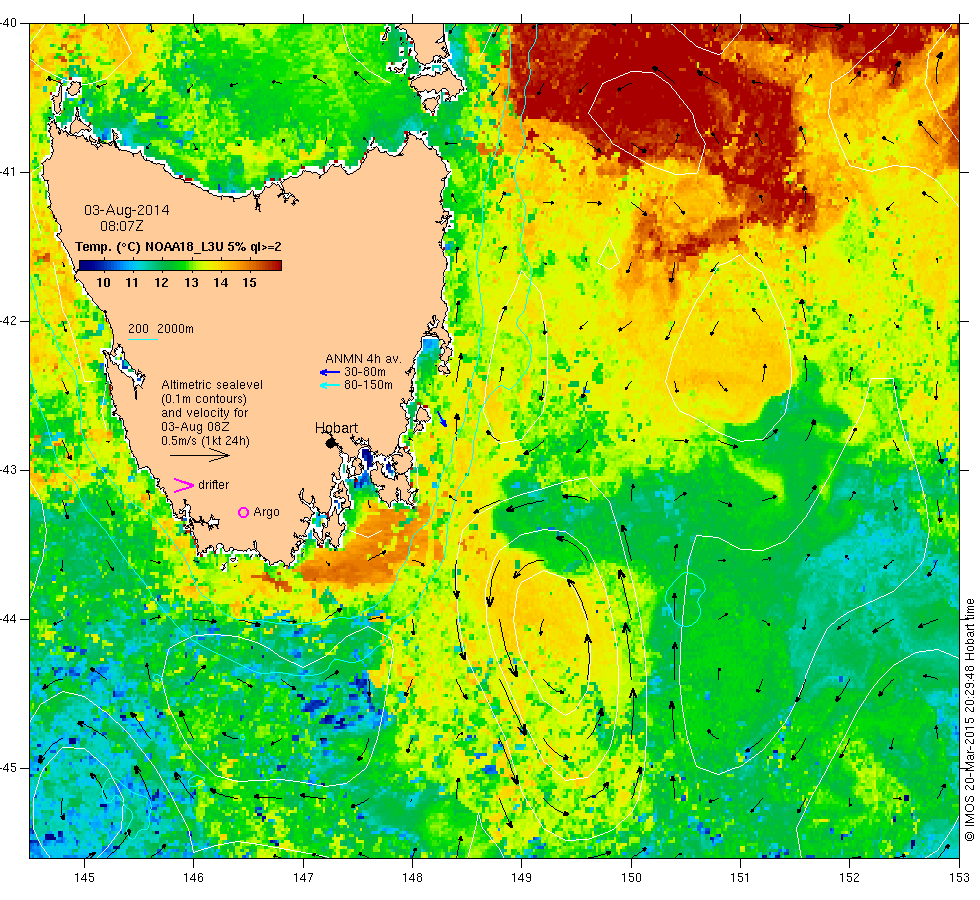Image resolution: width=980 pixels, height=900 pixels.
Task: Click the colorbar value 10
Action: 103,282
